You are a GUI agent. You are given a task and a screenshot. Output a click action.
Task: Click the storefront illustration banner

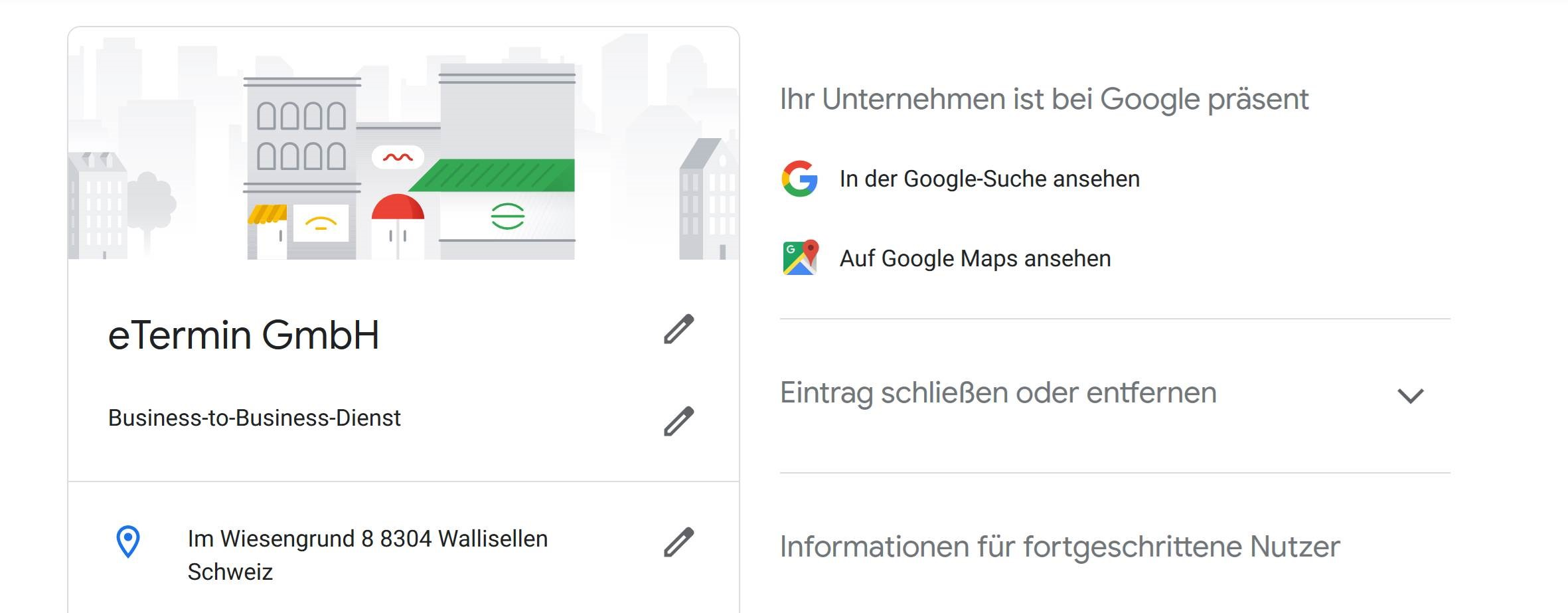tap(404, 143)
